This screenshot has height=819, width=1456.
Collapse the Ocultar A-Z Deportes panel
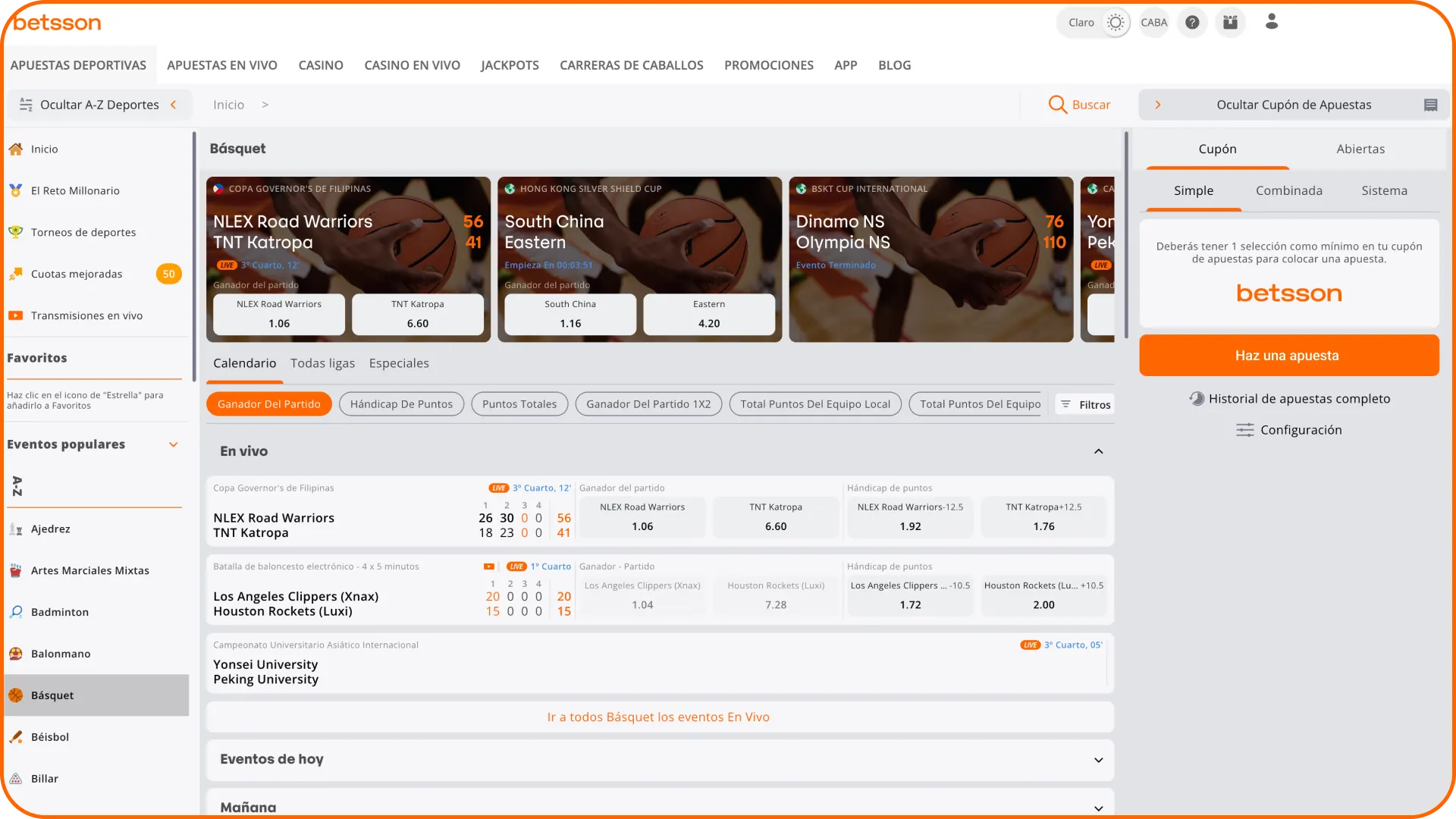pyautogui.click(x=99, y=105)
